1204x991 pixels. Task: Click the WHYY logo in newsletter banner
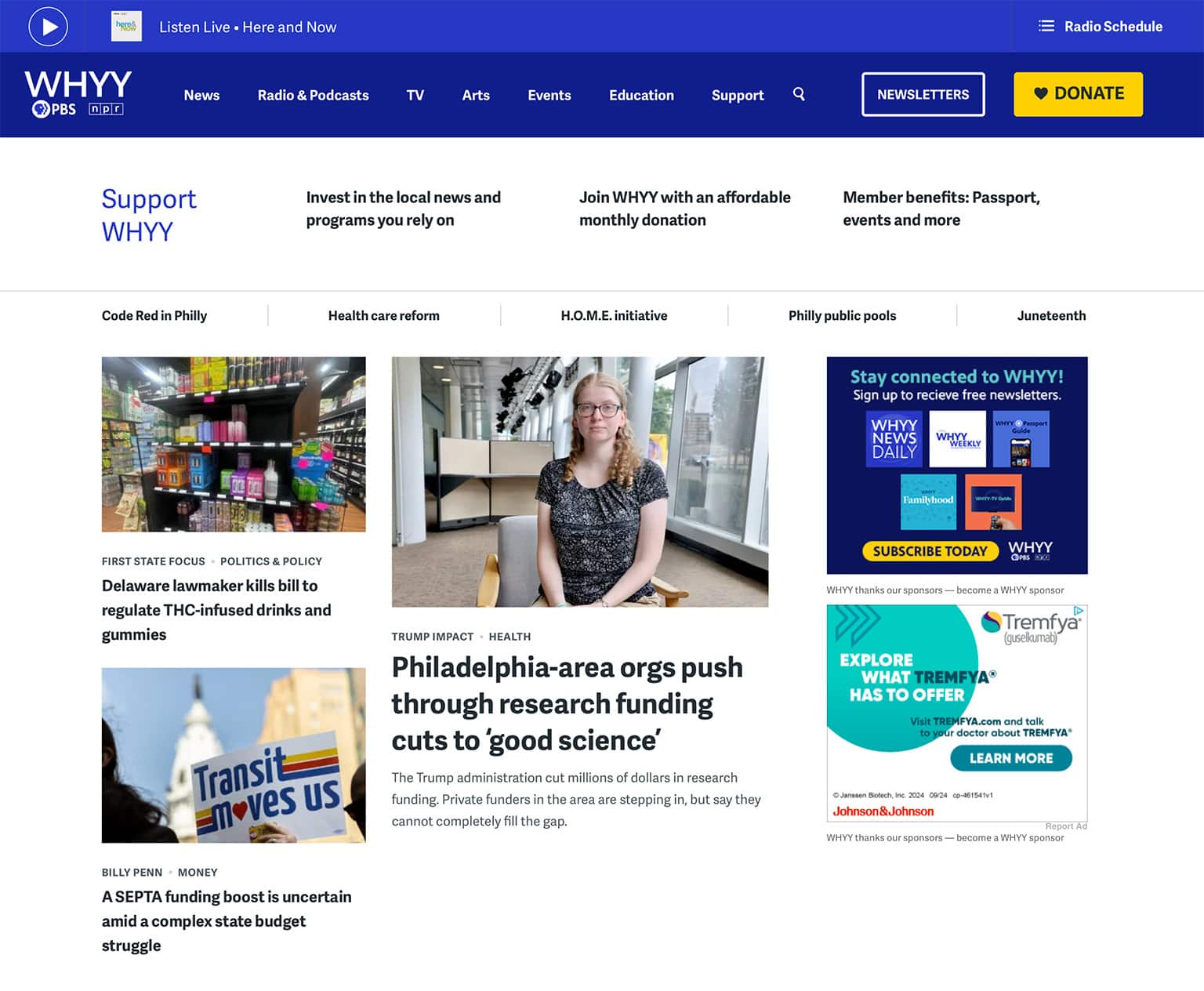pyautogui.click(x=1030, y=550)
